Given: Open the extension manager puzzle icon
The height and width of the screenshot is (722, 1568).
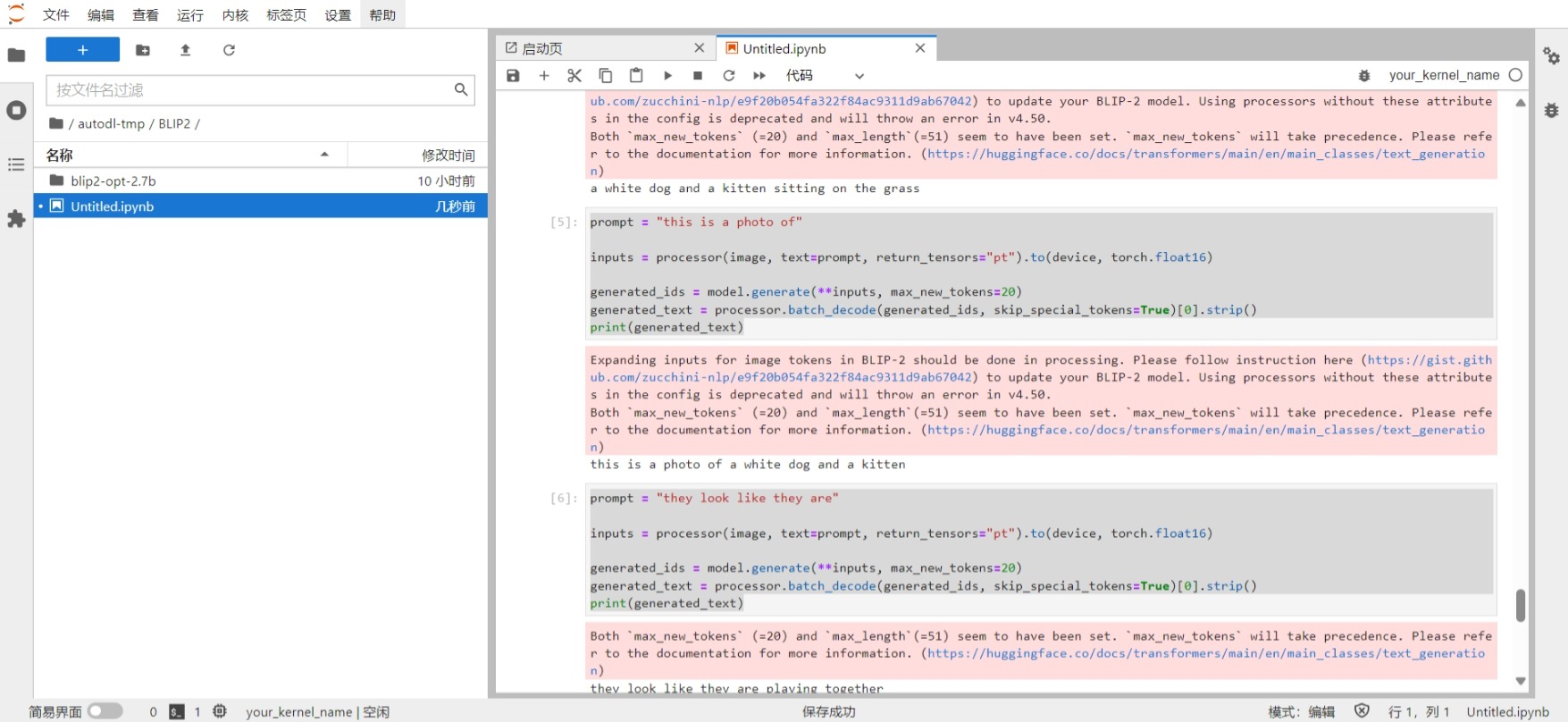Looking at the screenshot, I should point(16,219).
